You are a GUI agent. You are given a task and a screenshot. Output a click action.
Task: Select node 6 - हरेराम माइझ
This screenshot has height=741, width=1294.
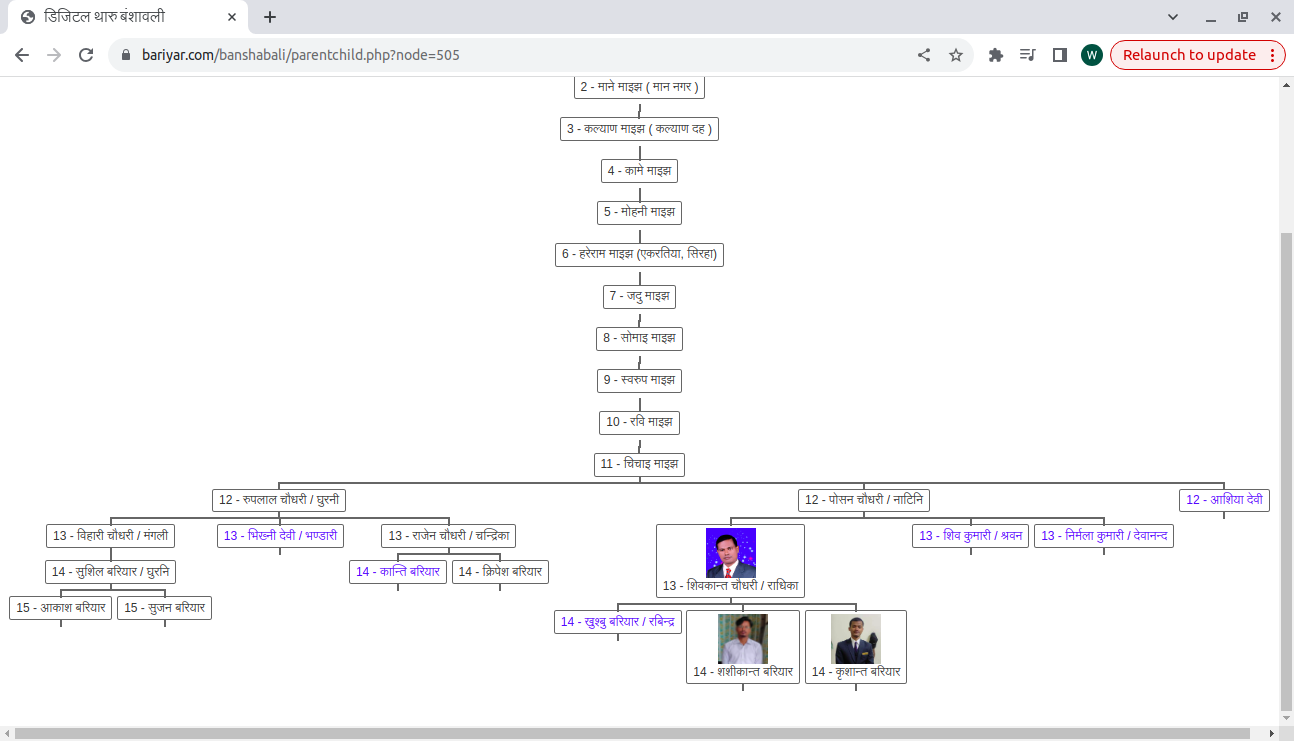[x=640, y=254]
